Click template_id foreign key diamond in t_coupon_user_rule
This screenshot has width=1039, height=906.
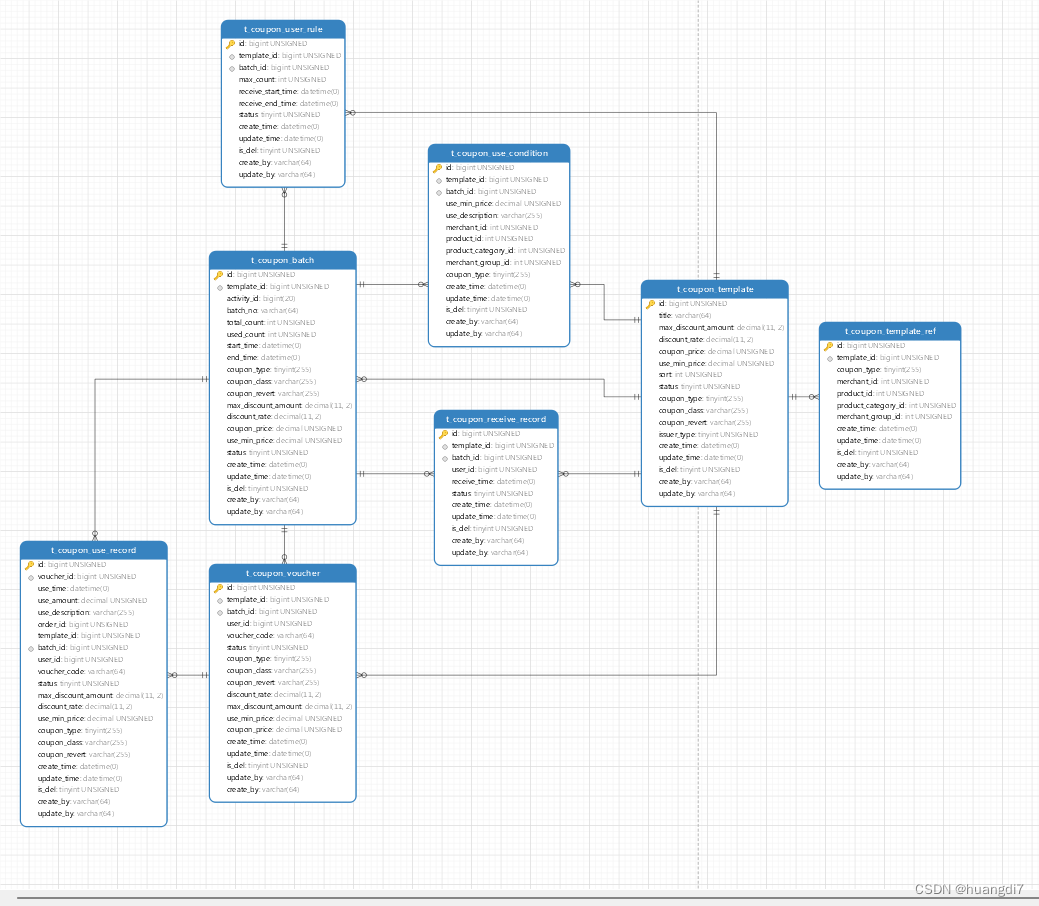(x=231, y=56)
